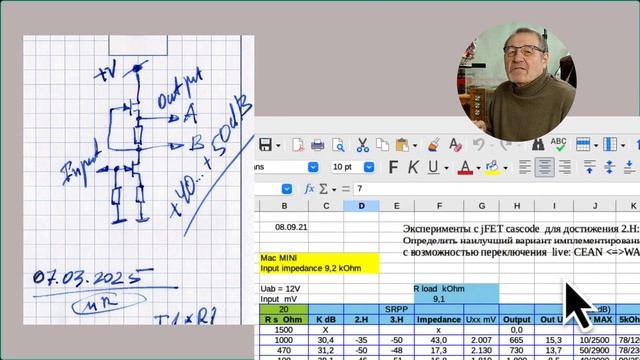Select the cell with 1500
This screenshot has height=360, width=640.
(284, 330)
